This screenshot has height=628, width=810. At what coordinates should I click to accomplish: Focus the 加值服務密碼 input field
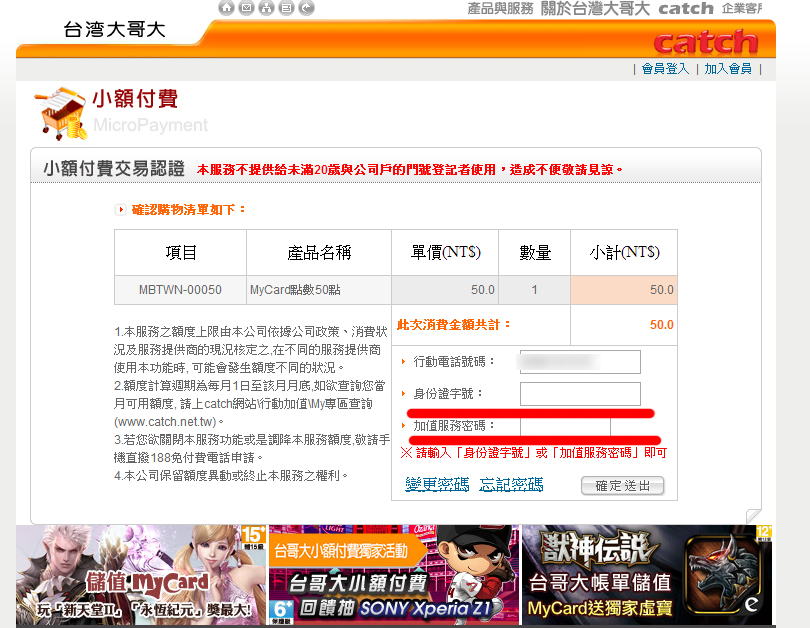click(x=566, y=426)
